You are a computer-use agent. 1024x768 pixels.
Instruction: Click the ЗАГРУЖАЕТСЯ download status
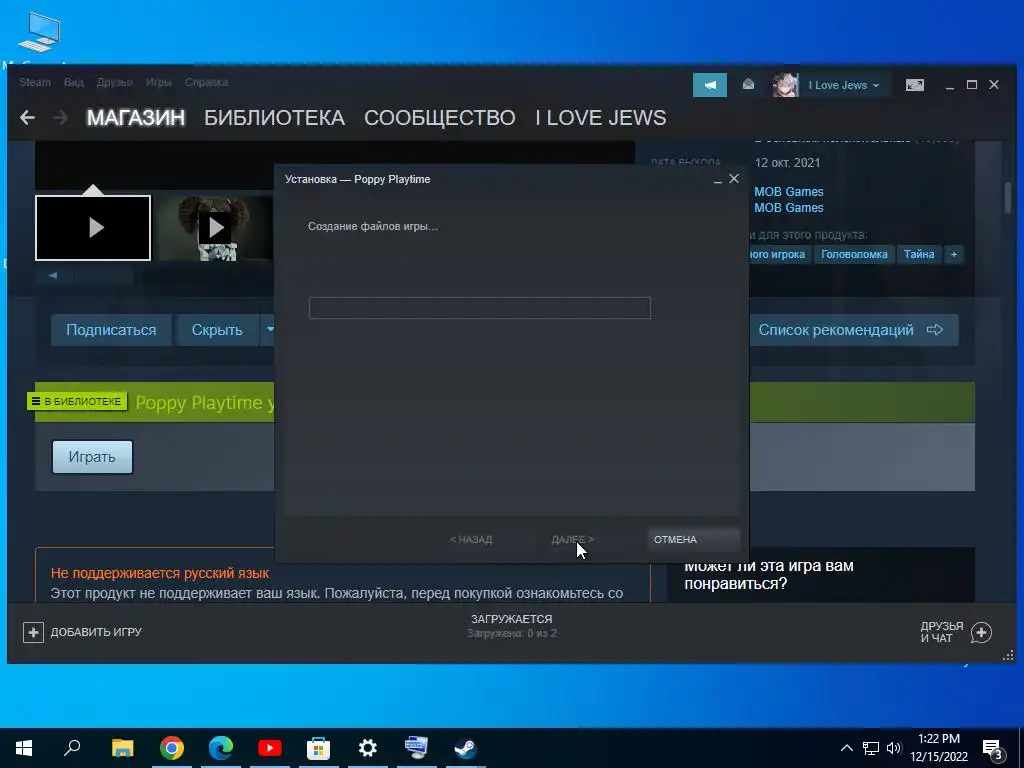(x=511, y=618)
